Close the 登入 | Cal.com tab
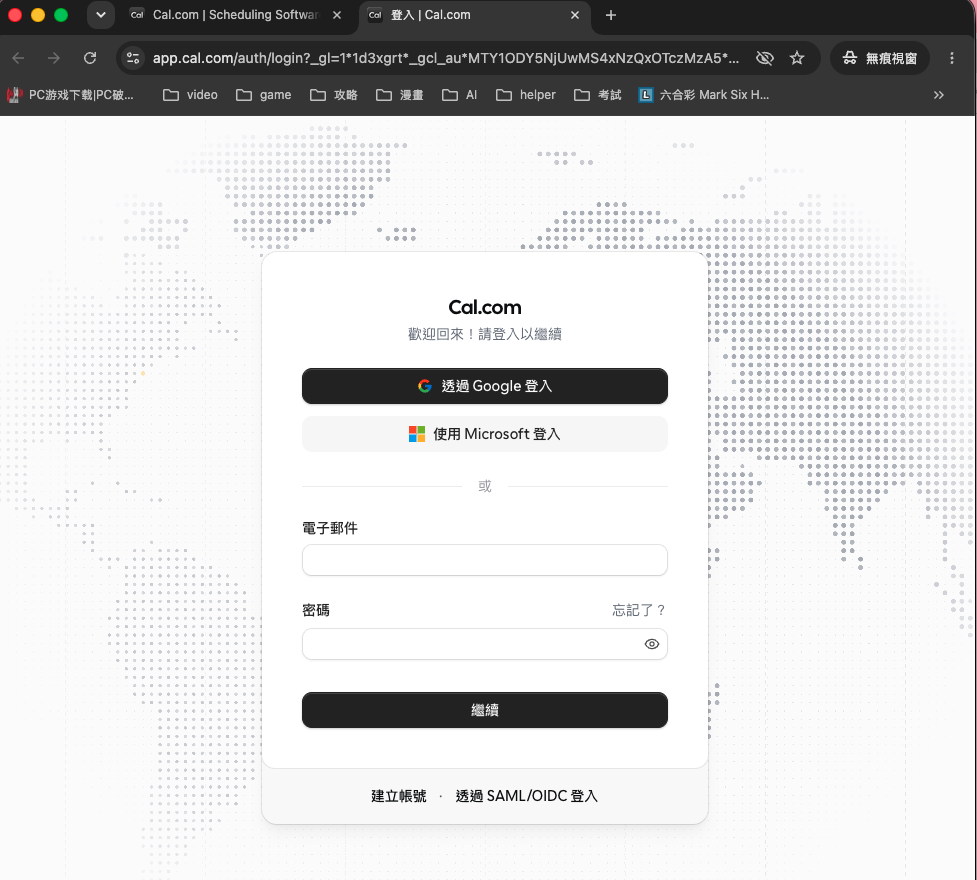 (x=575, y=15)
